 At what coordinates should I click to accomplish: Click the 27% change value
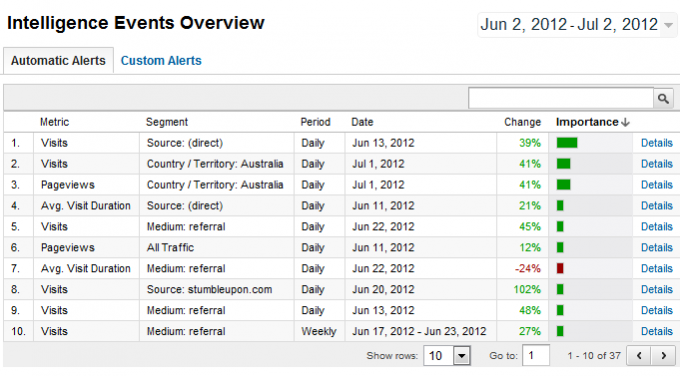coord(530,331)
